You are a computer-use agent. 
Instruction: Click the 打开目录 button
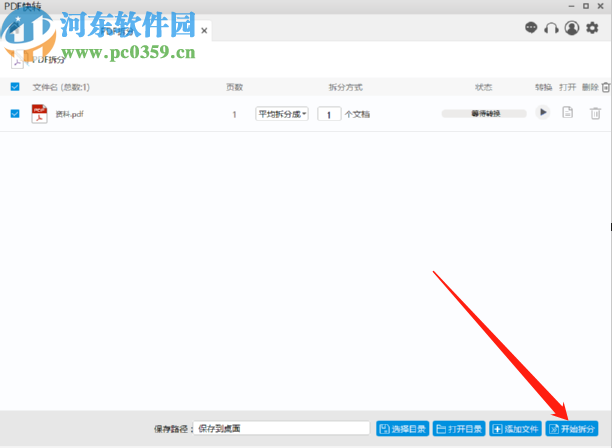click(x=459, y=429)
